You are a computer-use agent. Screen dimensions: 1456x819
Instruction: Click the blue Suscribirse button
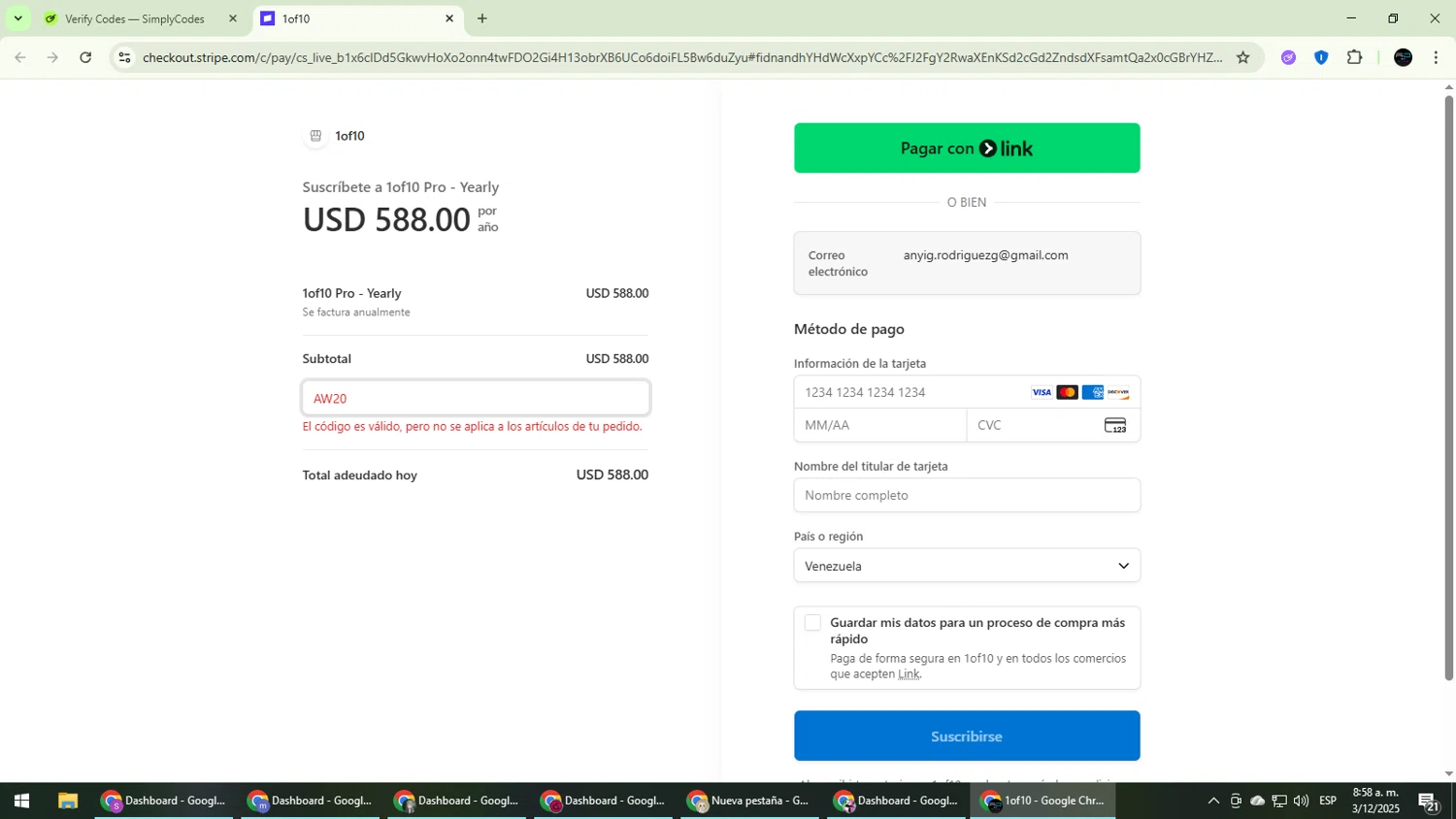coord(967,736)
